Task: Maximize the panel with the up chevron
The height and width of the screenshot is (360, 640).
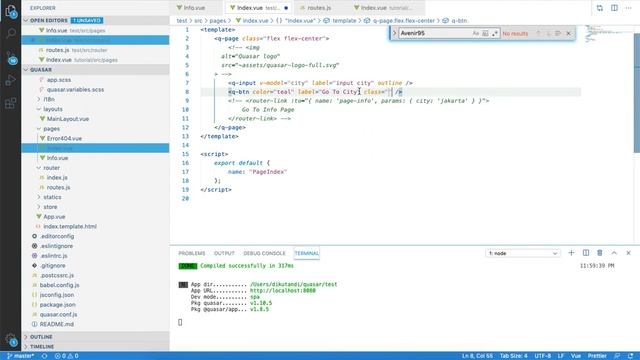Action: coord(614,253)
